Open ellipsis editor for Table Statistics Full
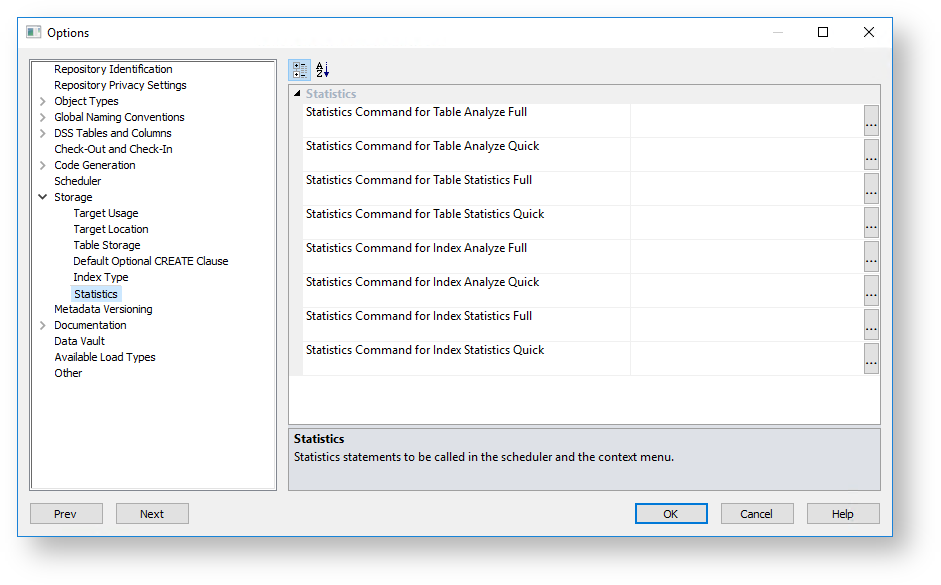 (871, 190)
